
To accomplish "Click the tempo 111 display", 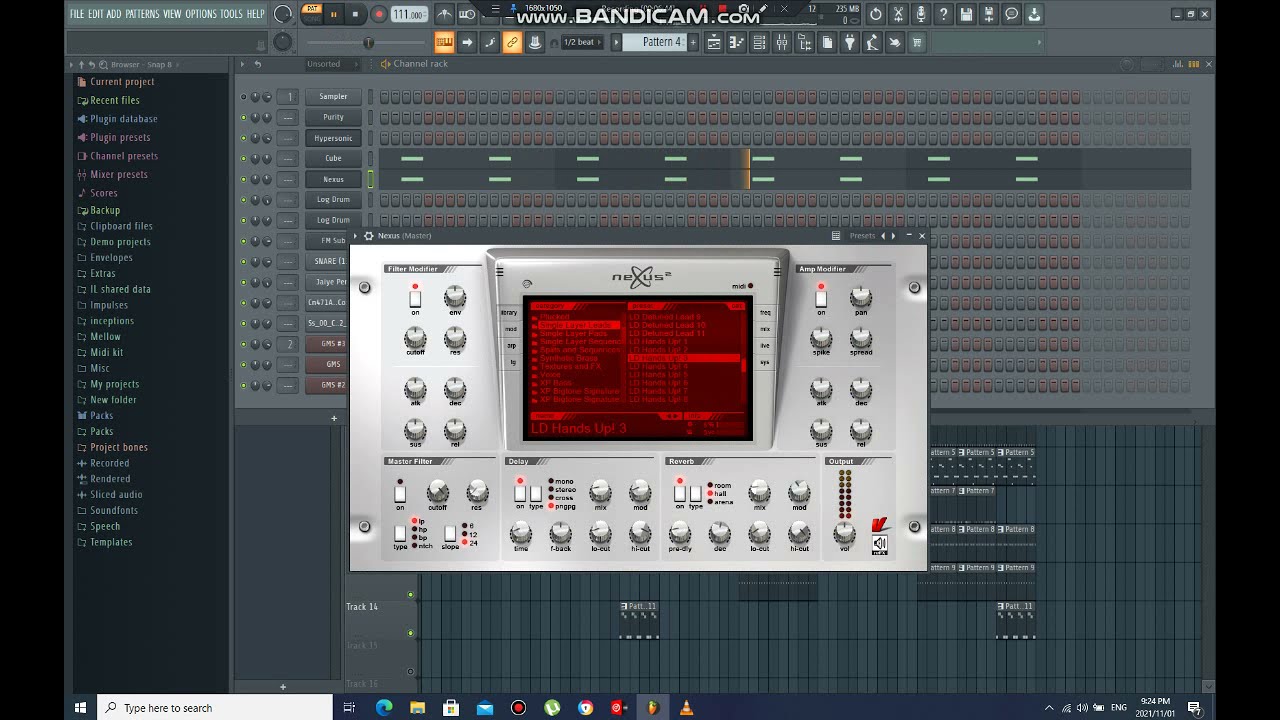I will [408, 14].
